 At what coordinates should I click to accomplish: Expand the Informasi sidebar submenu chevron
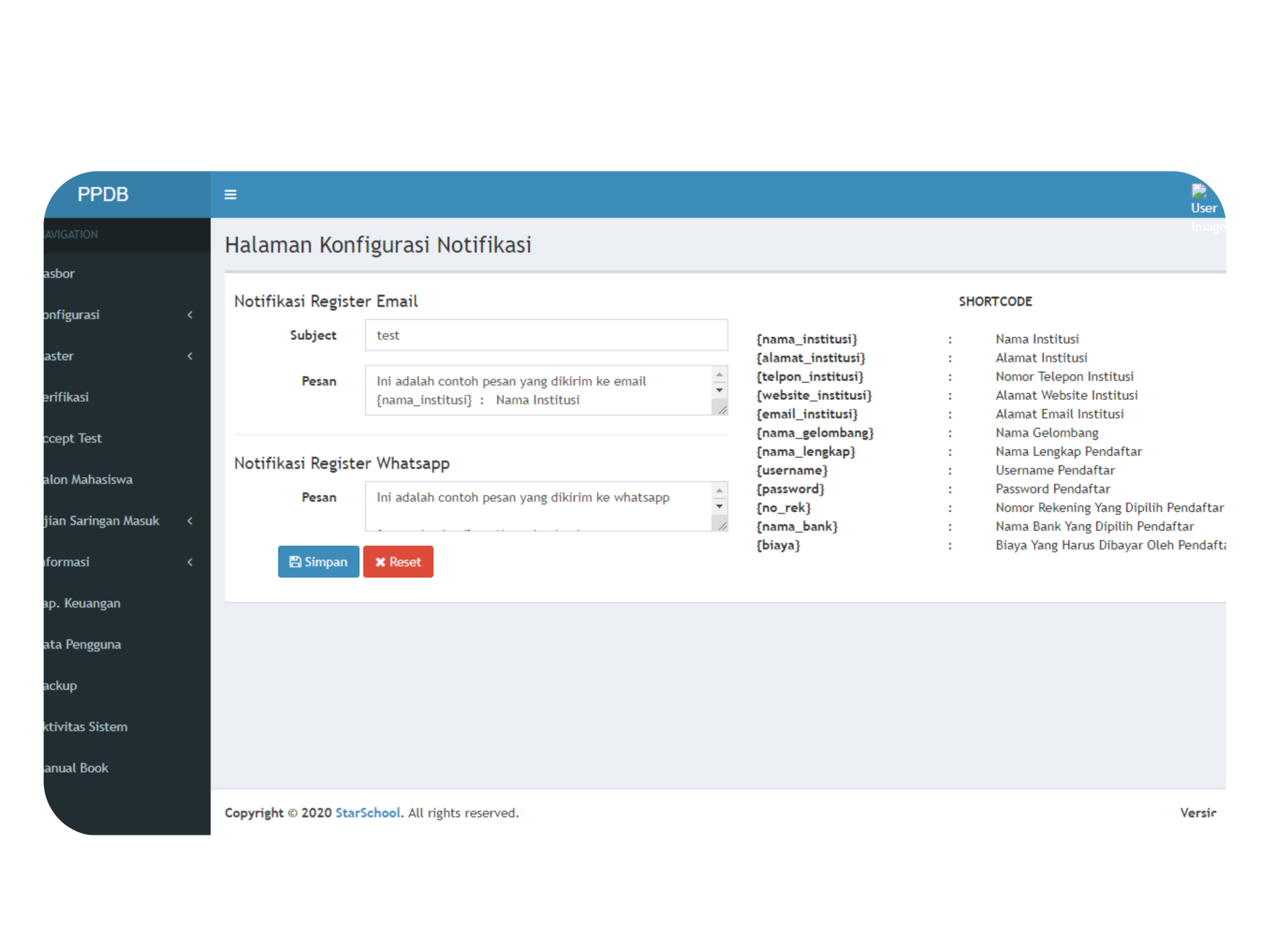[x=190, y=562]
